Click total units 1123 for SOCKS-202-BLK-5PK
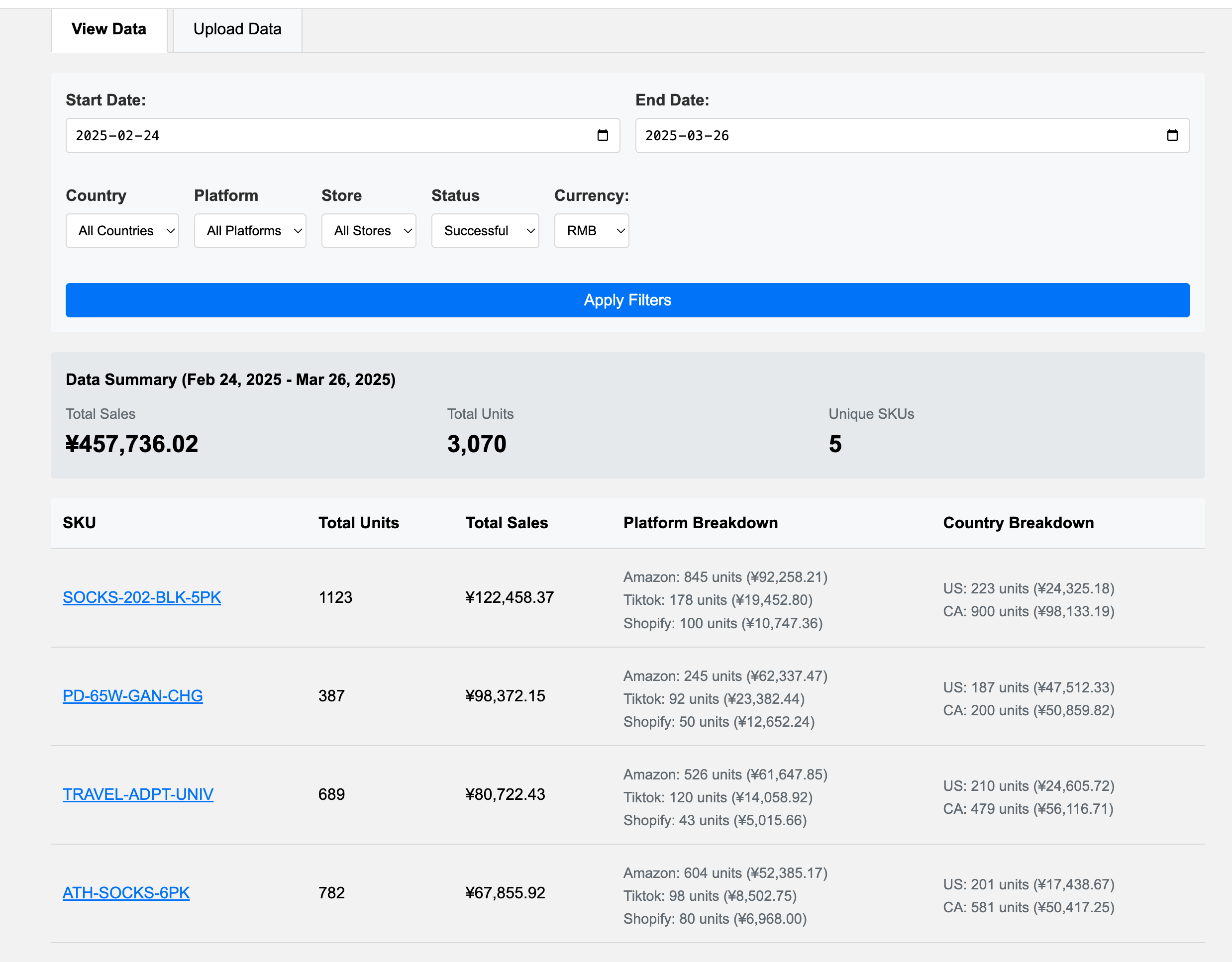The width and height of the screenshot is (1232, 962). point(336,597)
